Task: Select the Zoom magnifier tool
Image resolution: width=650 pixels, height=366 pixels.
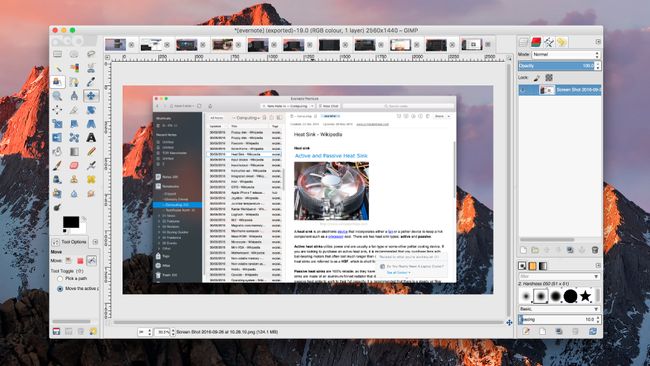Action: coord(57,96)
